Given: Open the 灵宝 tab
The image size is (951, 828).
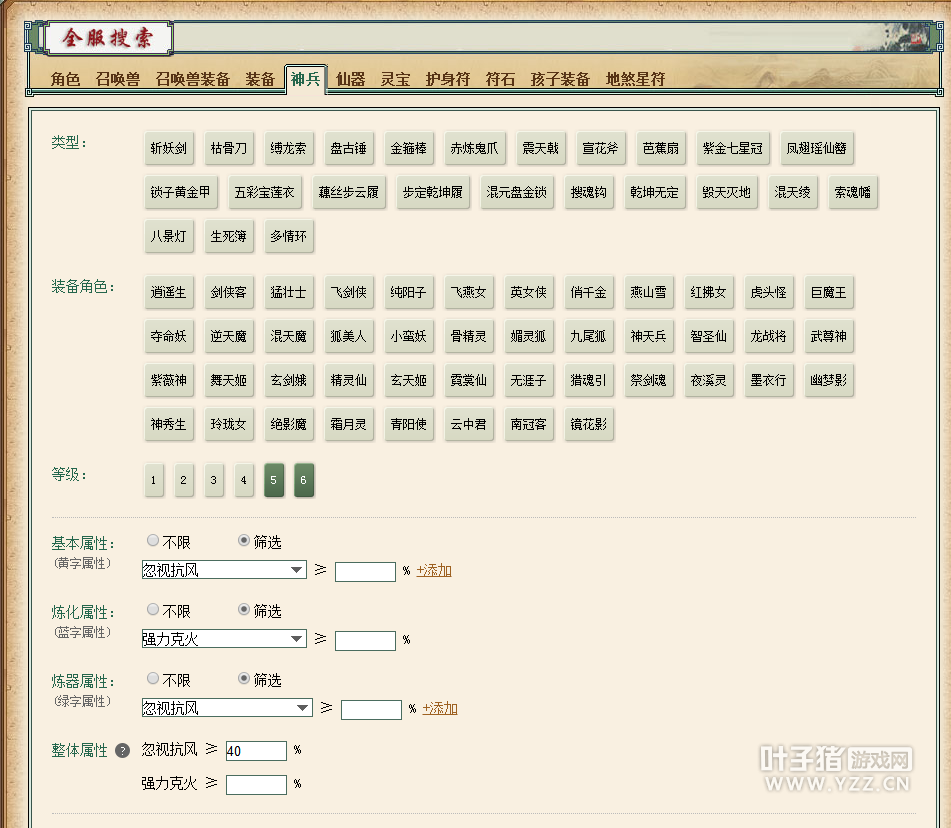Looking at the screenshot, I should (x=395, y=79).
